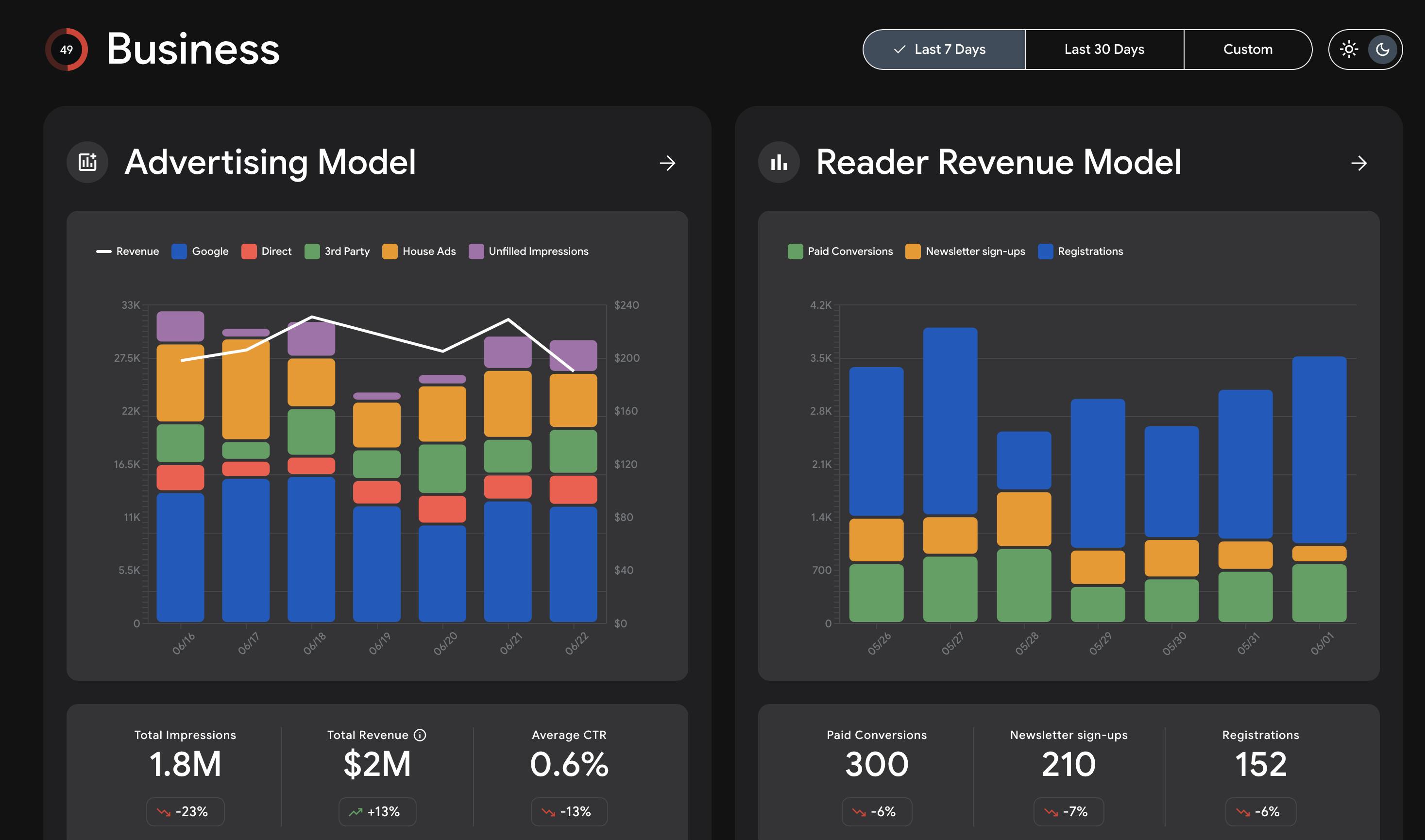The image size is (1425, 840).
Task: Click the 06/16 Google blue bar segment
Action: (180, 557)
